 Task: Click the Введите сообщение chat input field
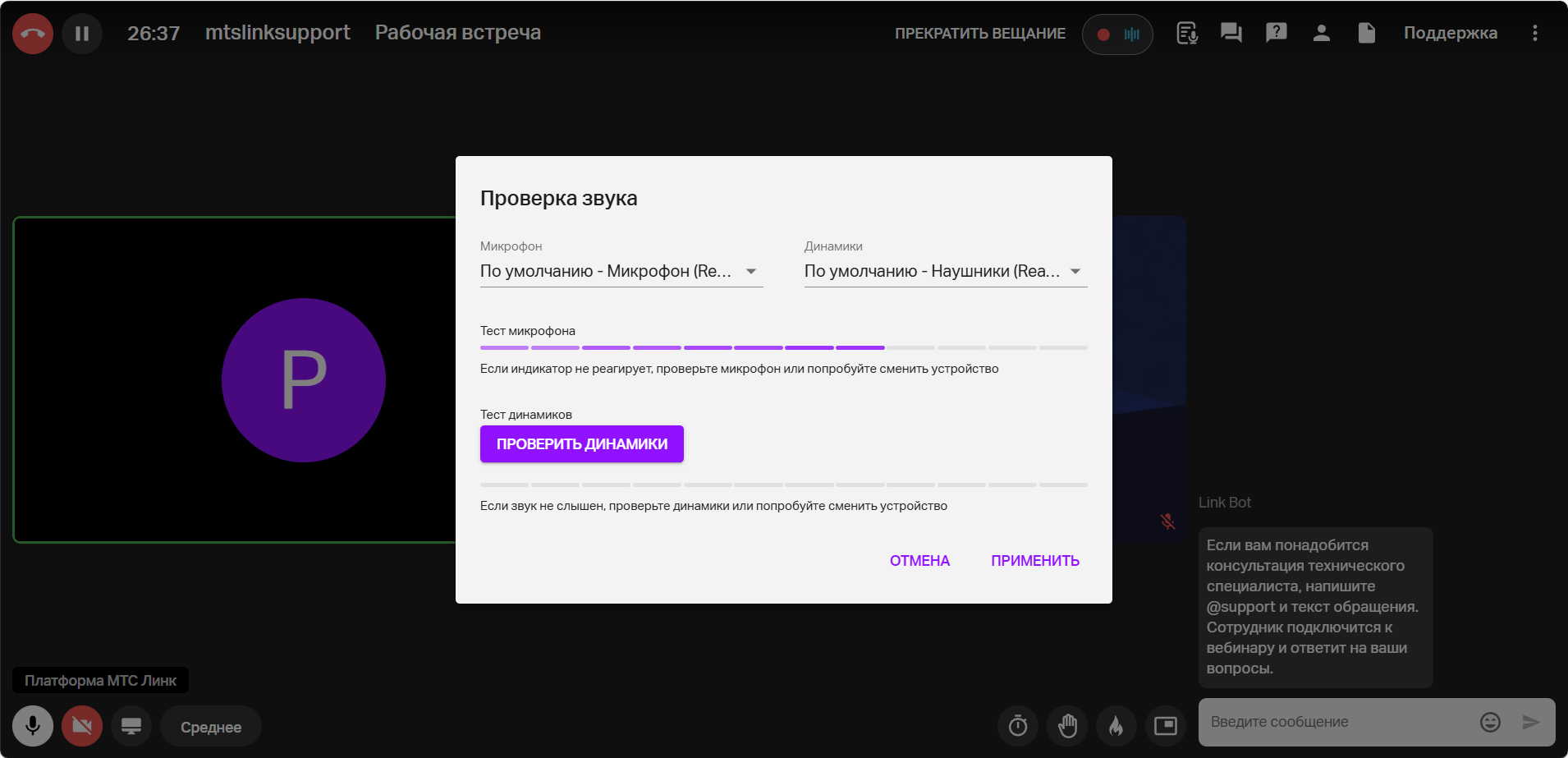1338,722
